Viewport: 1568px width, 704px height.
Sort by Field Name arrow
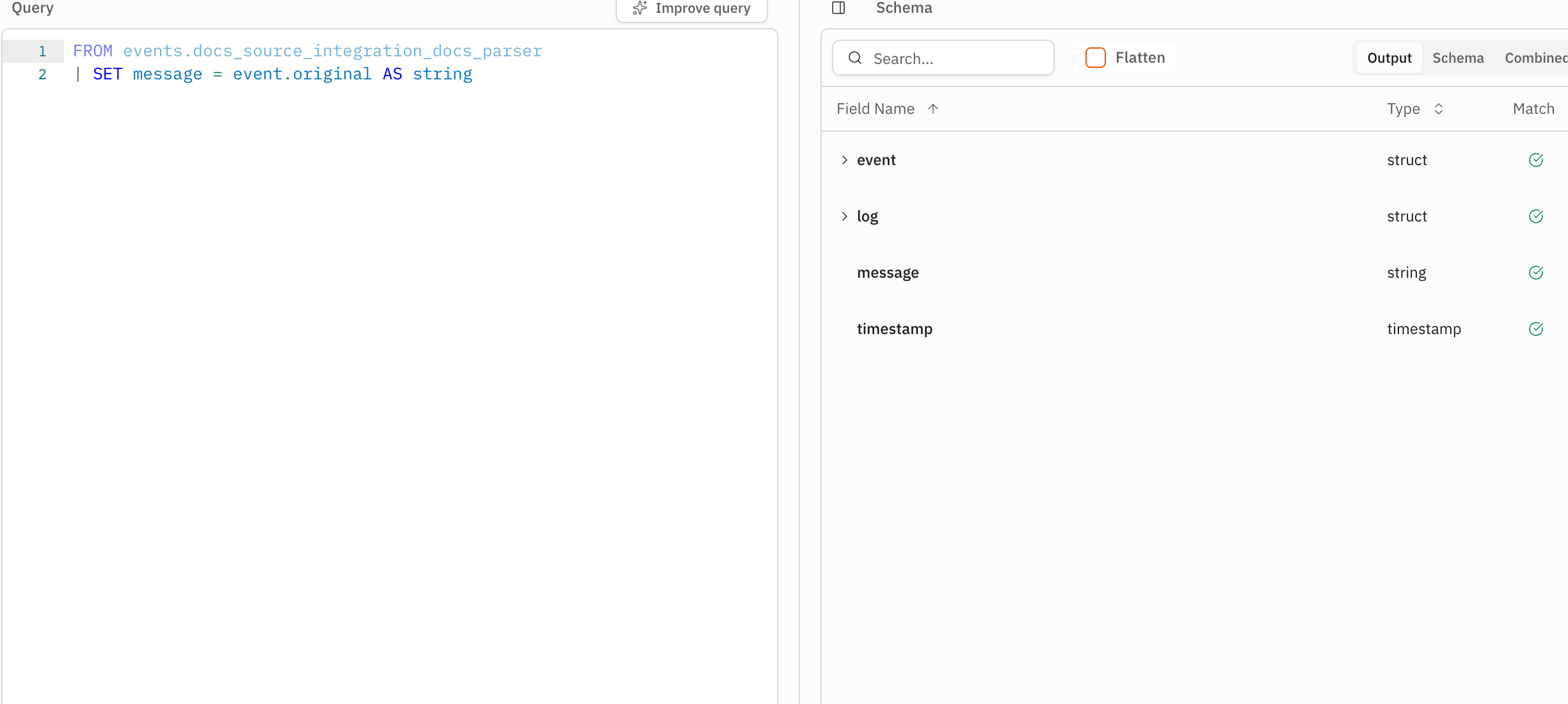(933, 108)
